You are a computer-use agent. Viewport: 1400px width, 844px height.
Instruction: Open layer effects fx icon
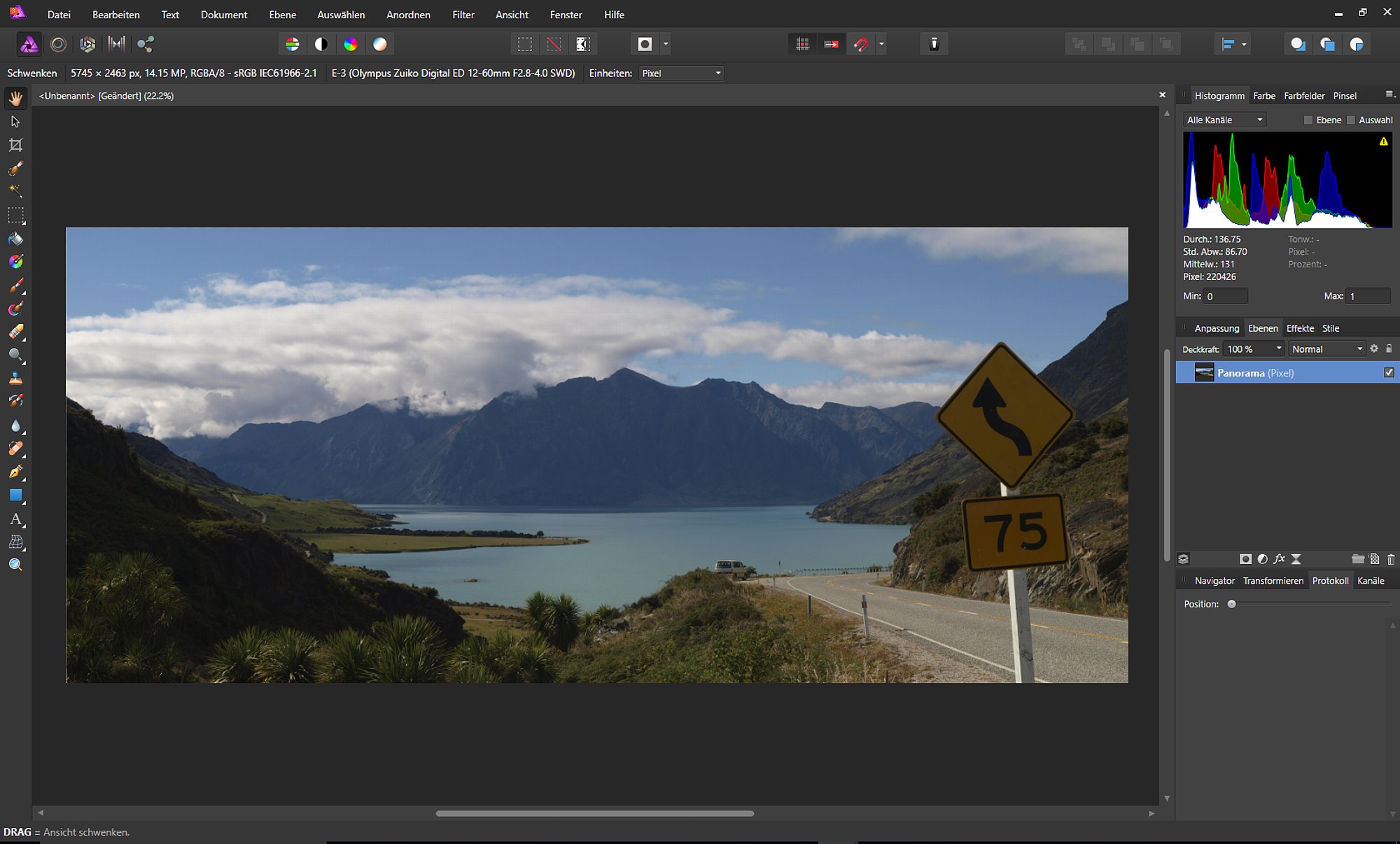[x=1279, y=559]
